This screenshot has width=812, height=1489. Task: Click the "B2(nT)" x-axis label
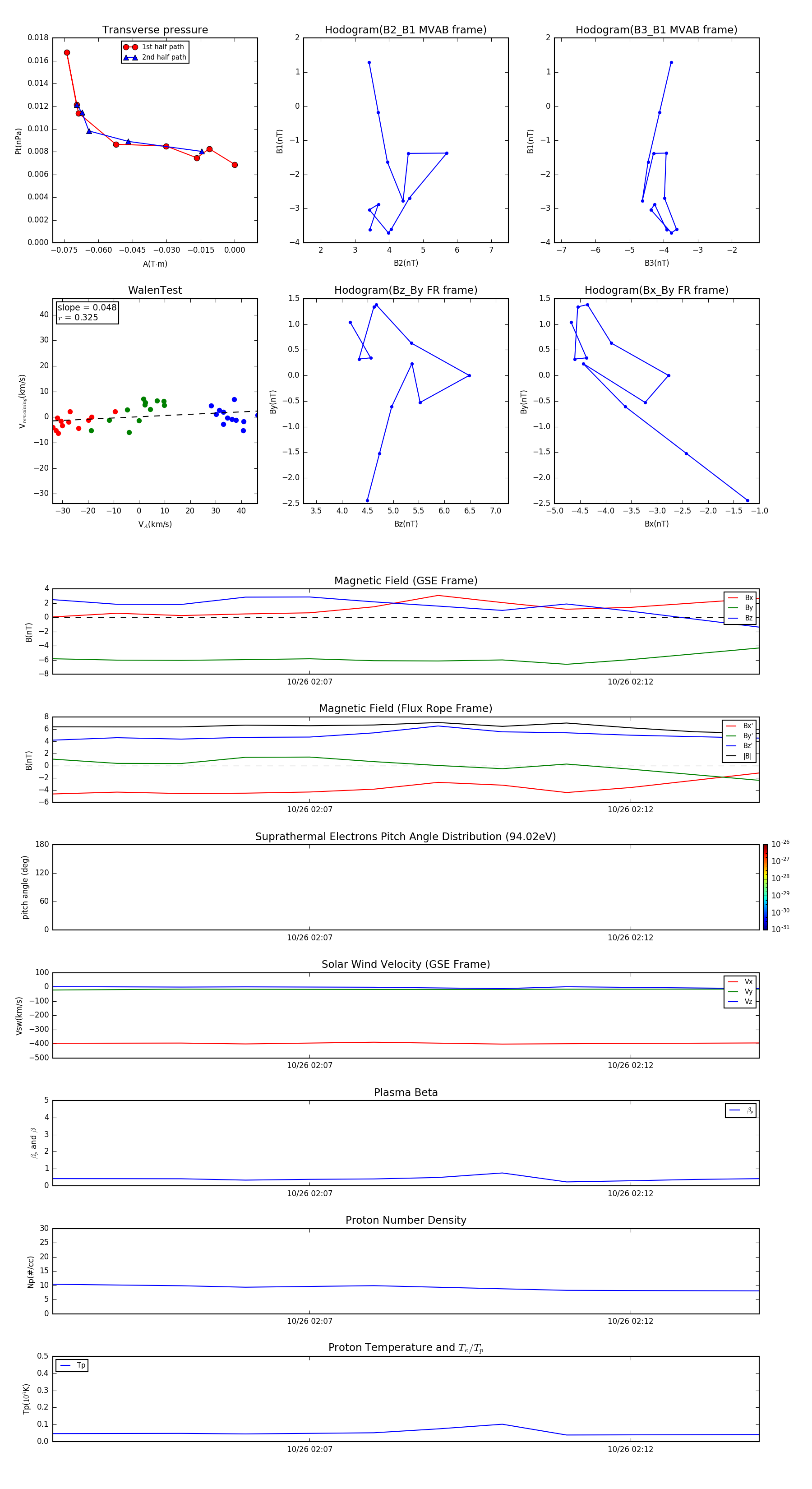(406, 263)
